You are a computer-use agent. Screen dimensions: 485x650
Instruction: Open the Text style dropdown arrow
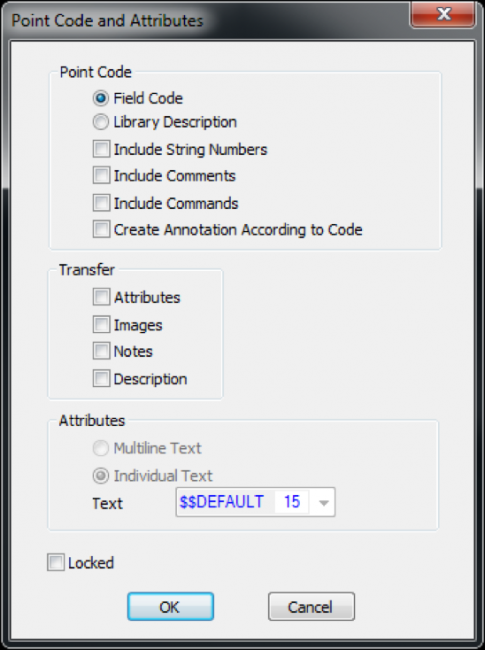click(x=324, y=502)
